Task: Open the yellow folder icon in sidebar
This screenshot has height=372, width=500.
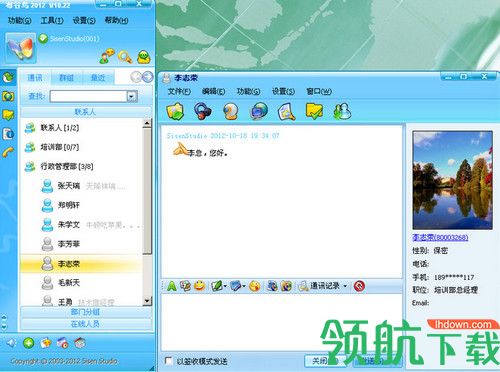Action: pyautogui.click(x=8, y=115)
